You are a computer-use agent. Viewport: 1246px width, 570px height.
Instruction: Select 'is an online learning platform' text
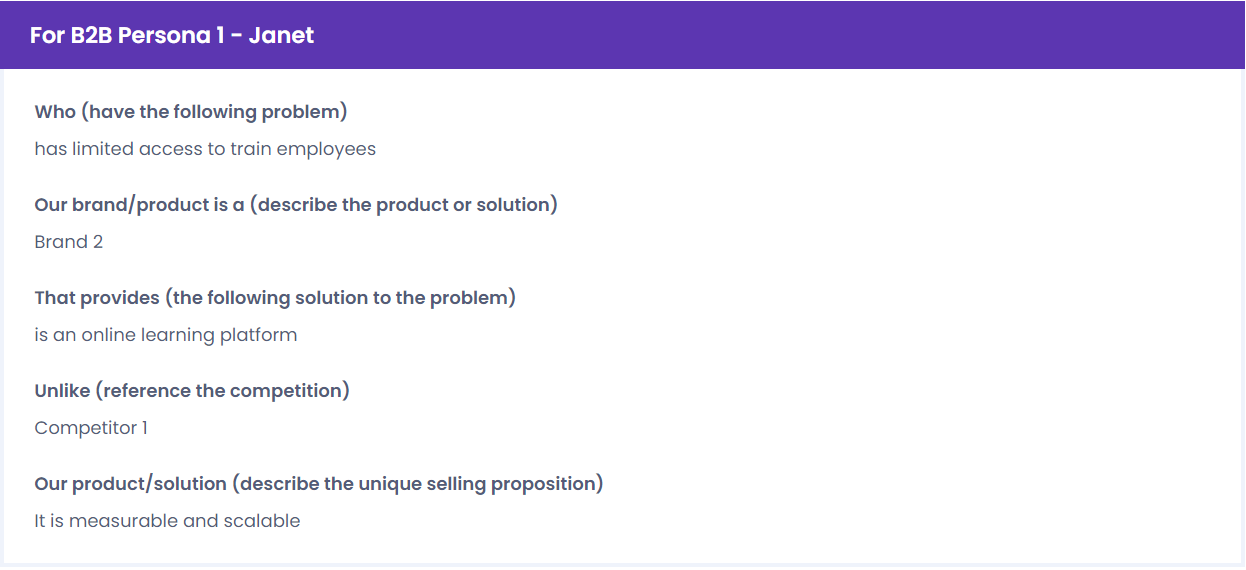click(x=166, y=335)
